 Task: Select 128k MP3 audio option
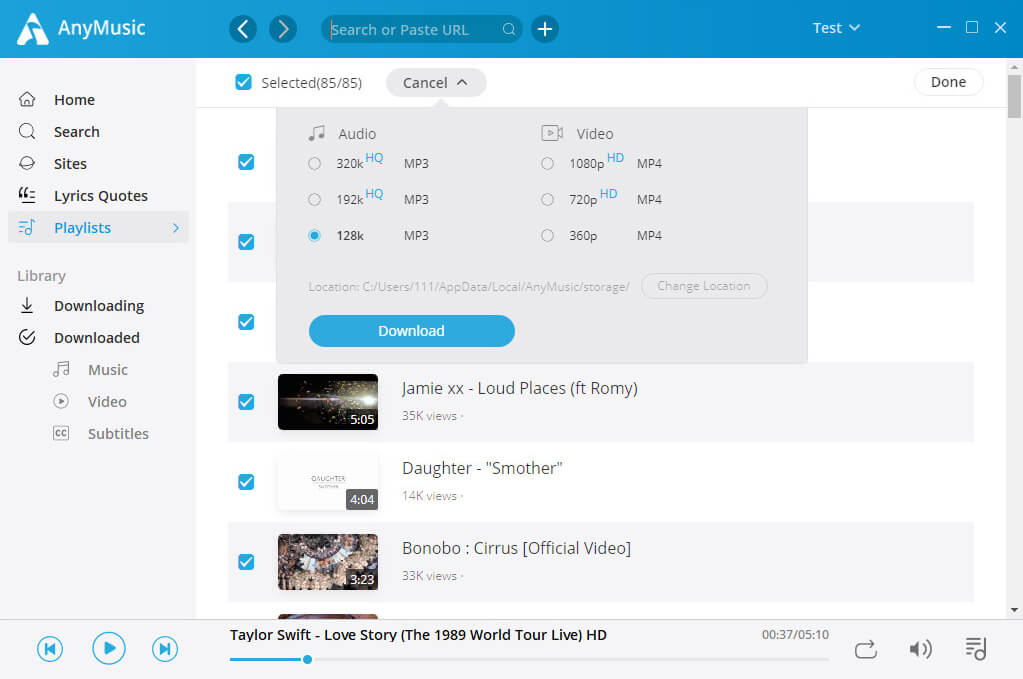click(314, 235)
